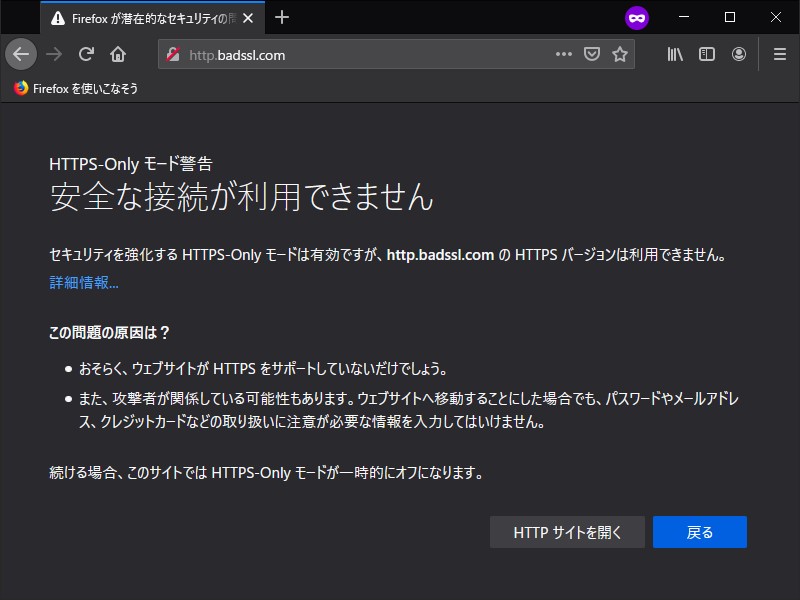This screenshot has height=600, width=800.
Task: Click the HTTP サイトを開く button
Action: point(567,532)
